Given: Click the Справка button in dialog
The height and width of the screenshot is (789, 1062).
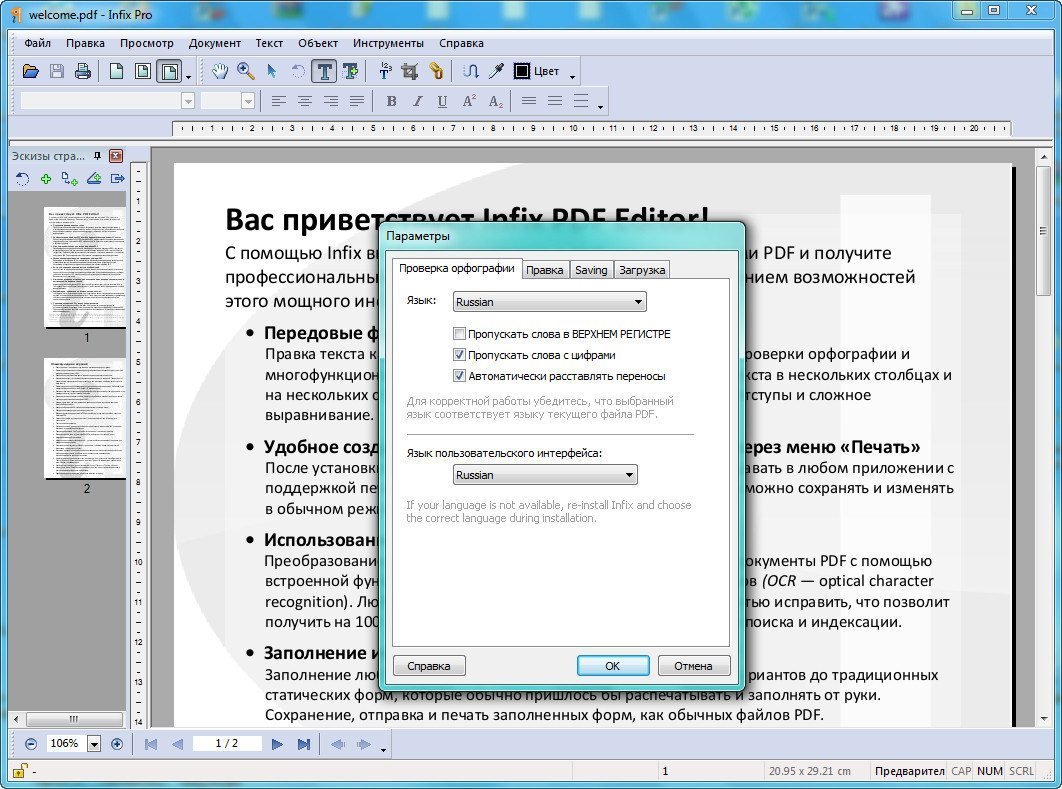Looking at the screenshot, I should [x=429, y=666].
